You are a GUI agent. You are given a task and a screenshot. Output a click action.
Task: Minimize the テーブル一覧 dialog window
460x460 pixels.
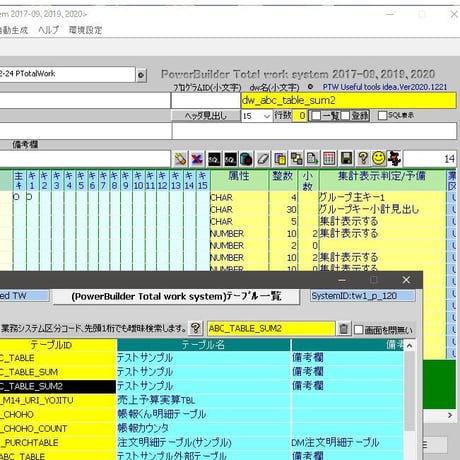coord(342,280)
